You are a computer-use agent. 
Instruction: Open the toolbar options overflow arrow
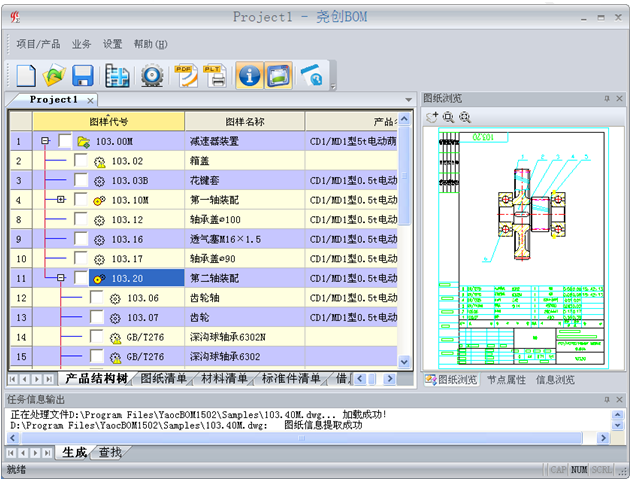(333, 86)
